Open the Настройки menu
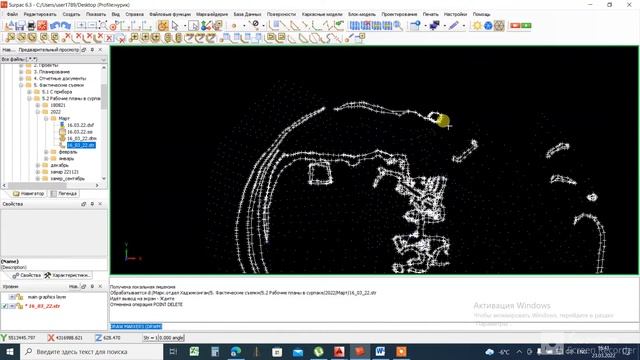Image resolution: width=640 pixels, height=360 pixels. (455, 14)
